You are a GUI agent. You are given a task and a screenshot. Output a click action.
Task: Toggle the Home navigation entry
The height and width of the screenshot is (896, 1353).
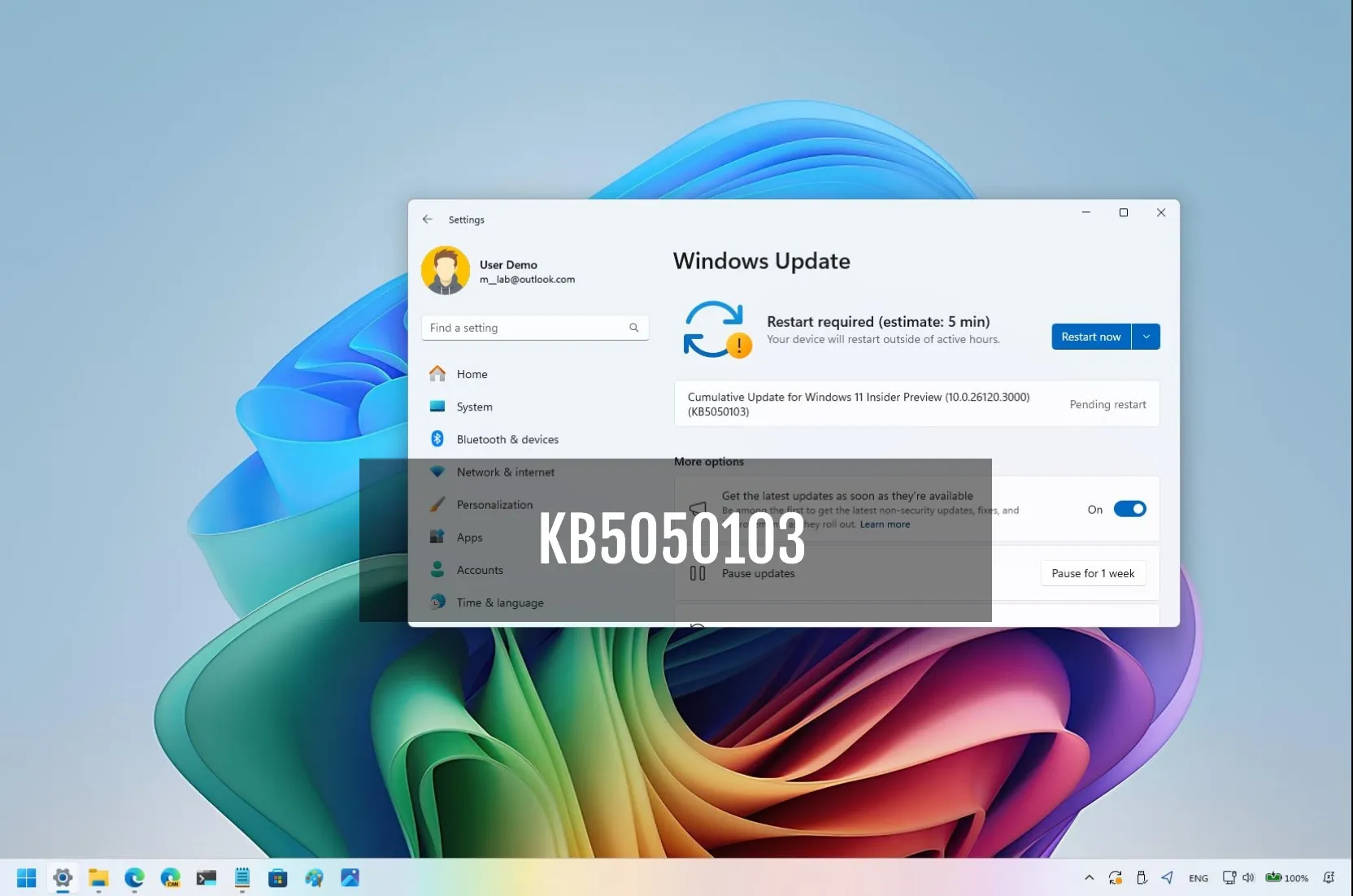pos(470,374)
